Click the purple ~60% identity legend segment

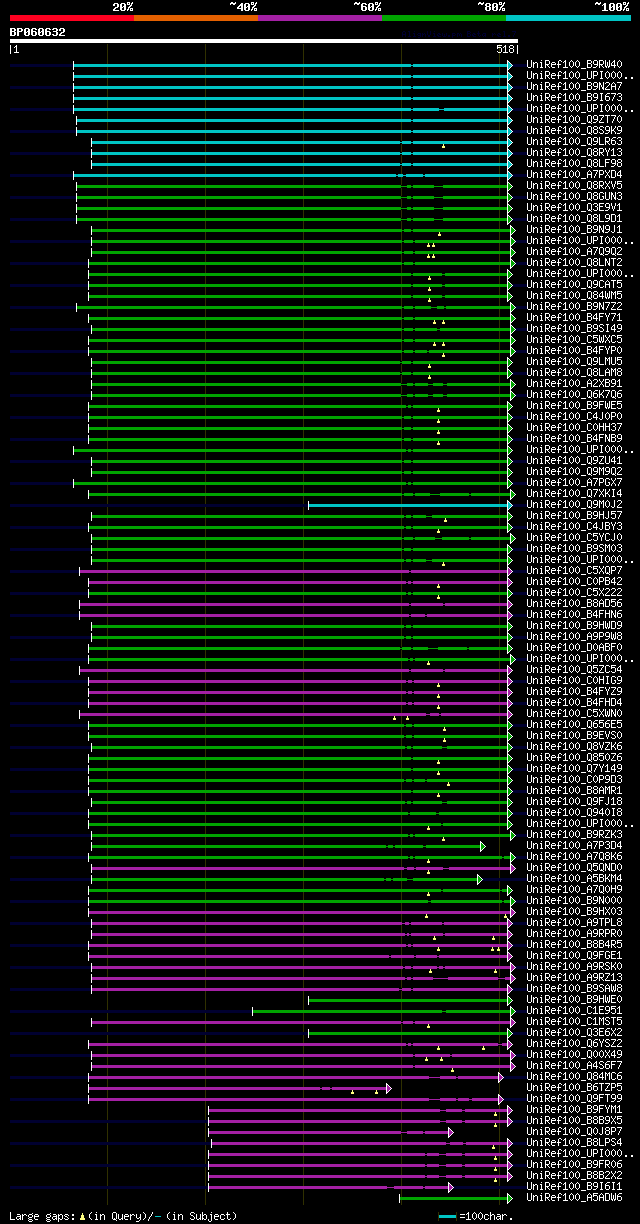(319, 18)
